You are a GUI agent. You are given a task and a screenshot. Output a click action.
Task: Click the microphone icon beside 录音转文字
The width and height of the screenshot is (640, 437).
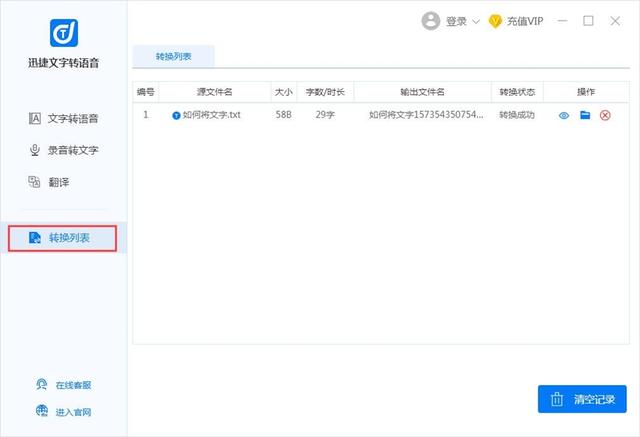click(x=35, y=150)
